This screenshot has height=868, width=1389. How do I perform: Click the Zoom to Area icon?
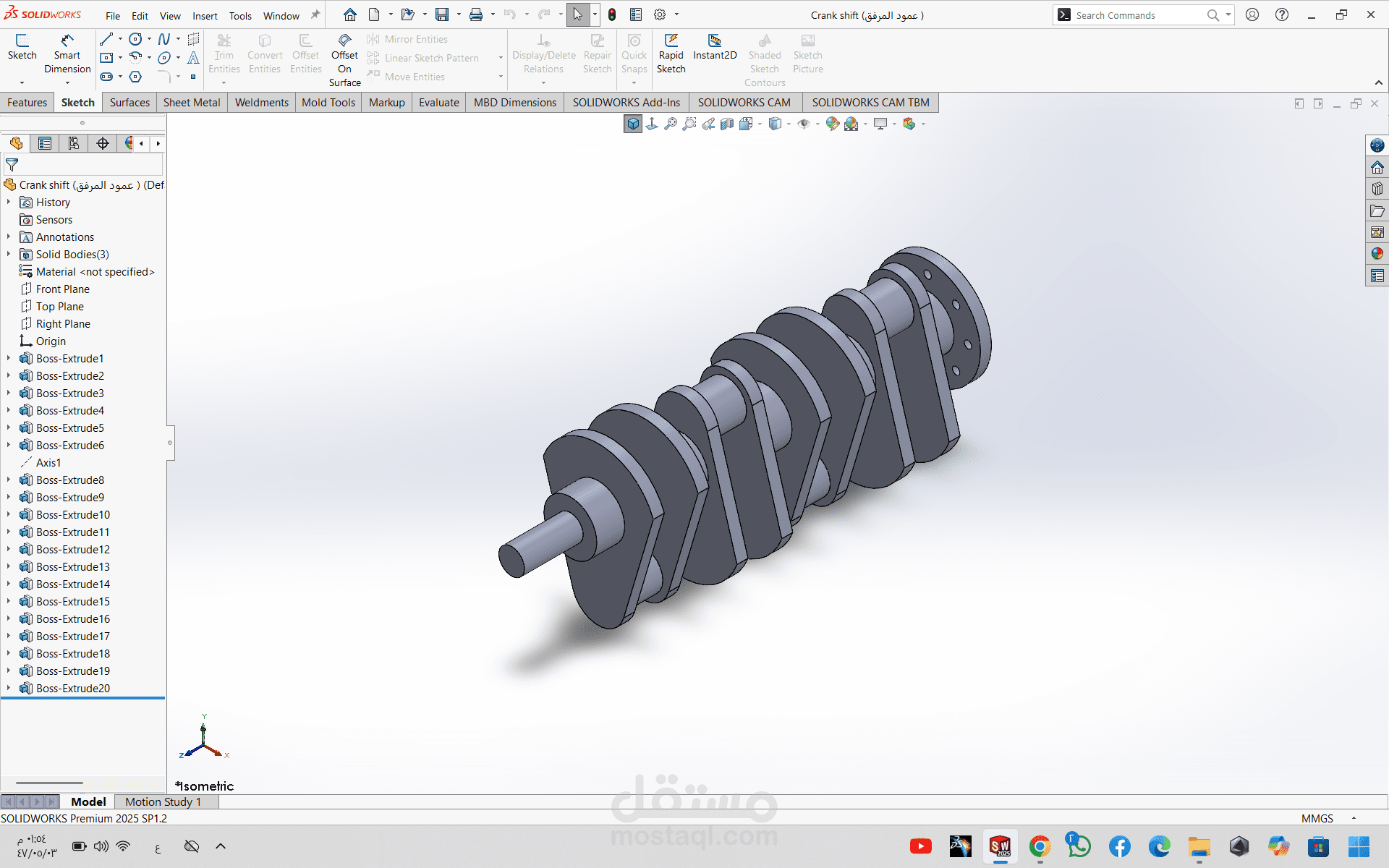pos(689,124)
